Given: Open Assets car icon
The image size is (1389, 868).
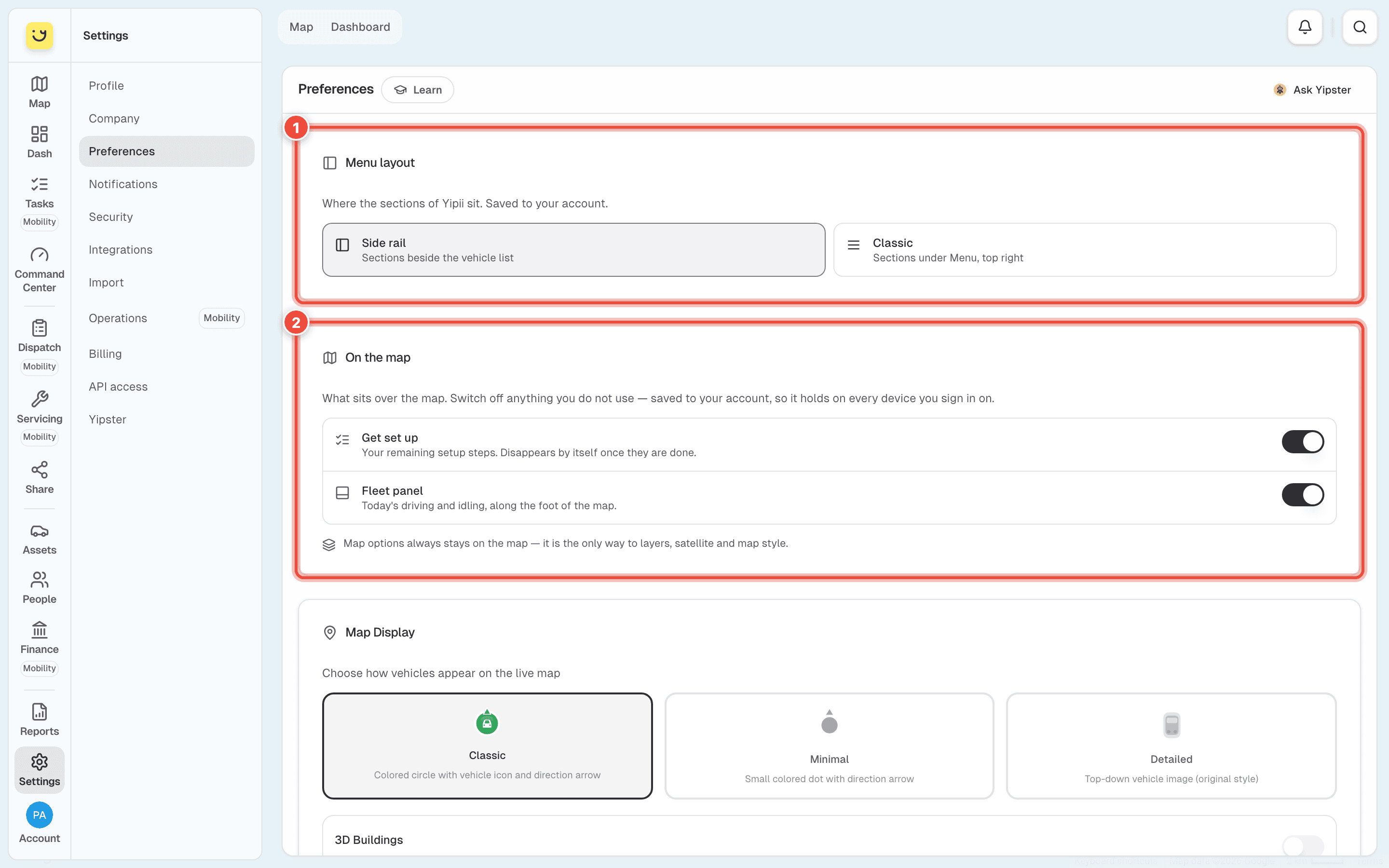Looking at the screenshot, I should click(x=39, y=531).
